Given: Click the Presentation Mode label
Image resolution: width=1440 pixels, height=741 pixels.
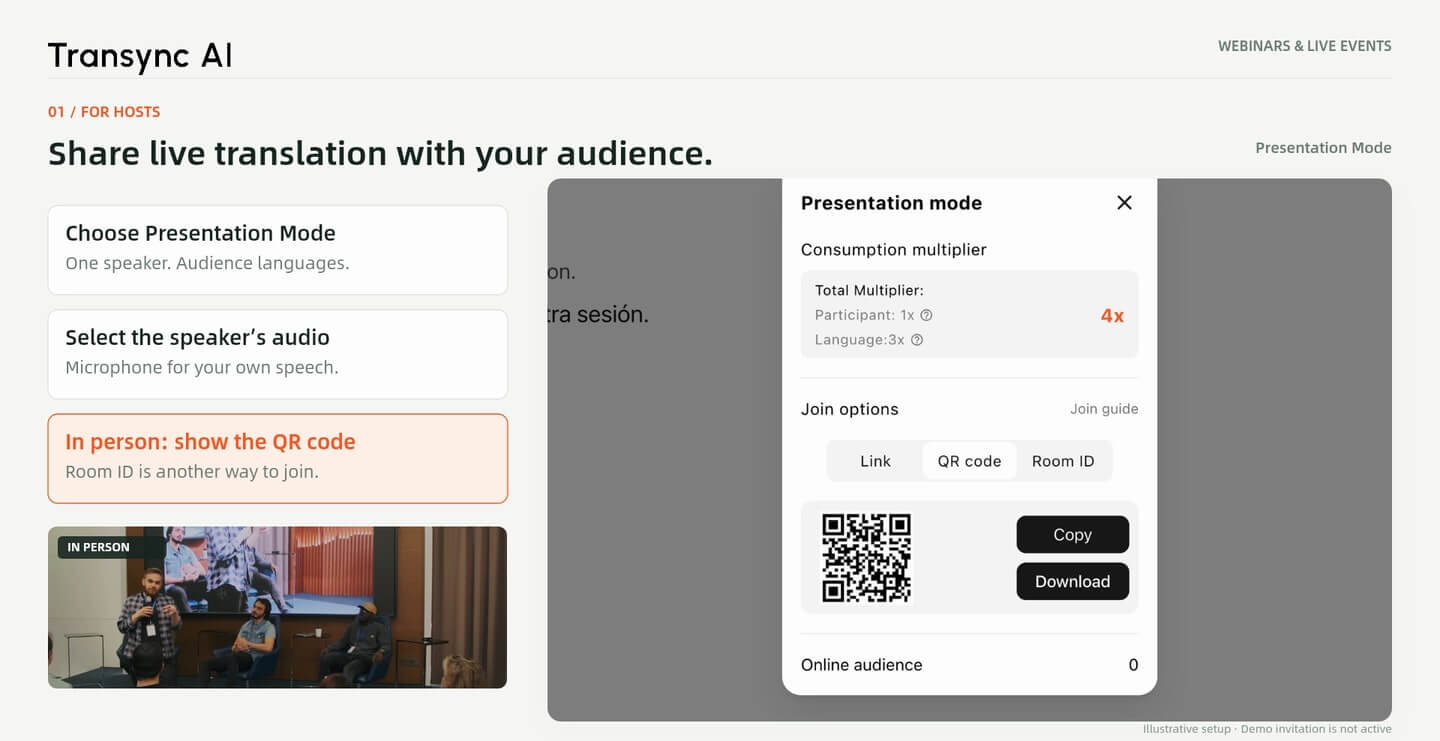Looking at the screenshot, I should (x=1323, y=148).
